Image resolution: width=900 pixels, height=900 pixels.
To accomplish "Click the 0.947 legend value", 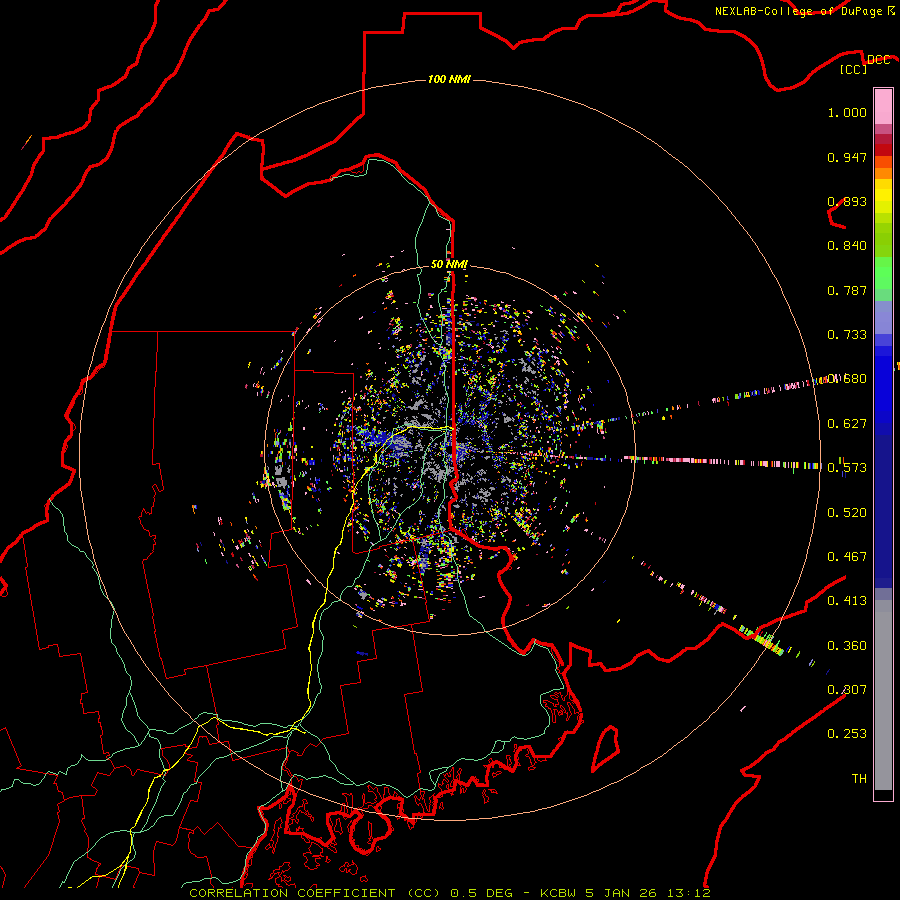I will (x=847, y=157).
